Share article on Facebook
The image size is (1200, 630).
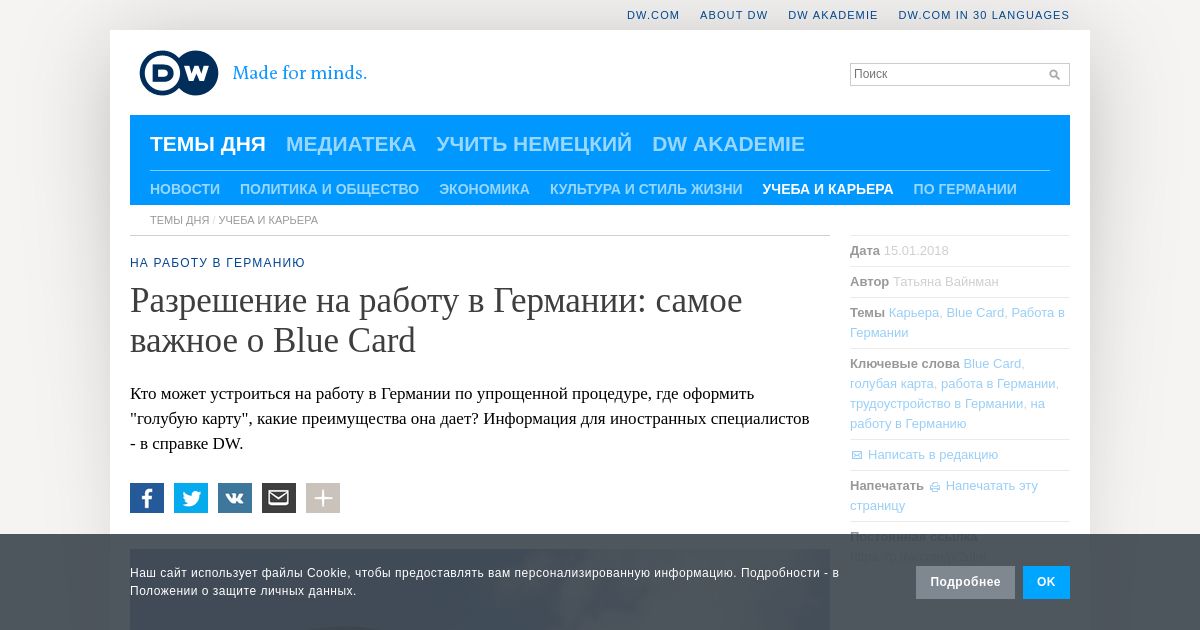[147, 498]
